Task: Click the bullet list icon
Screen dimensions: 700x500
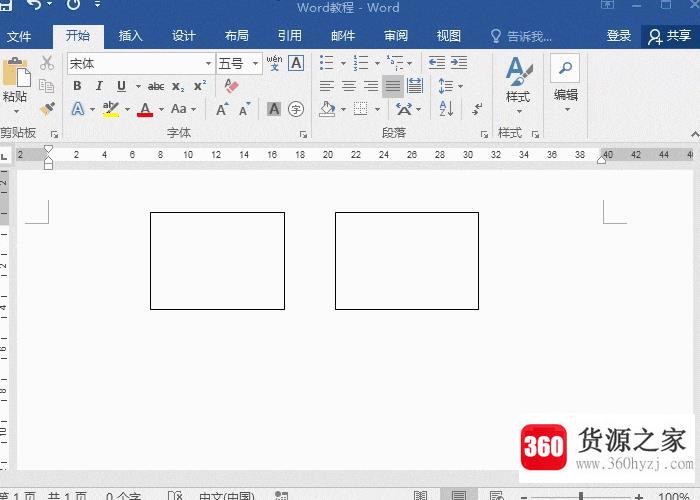Action: (327, 63)
